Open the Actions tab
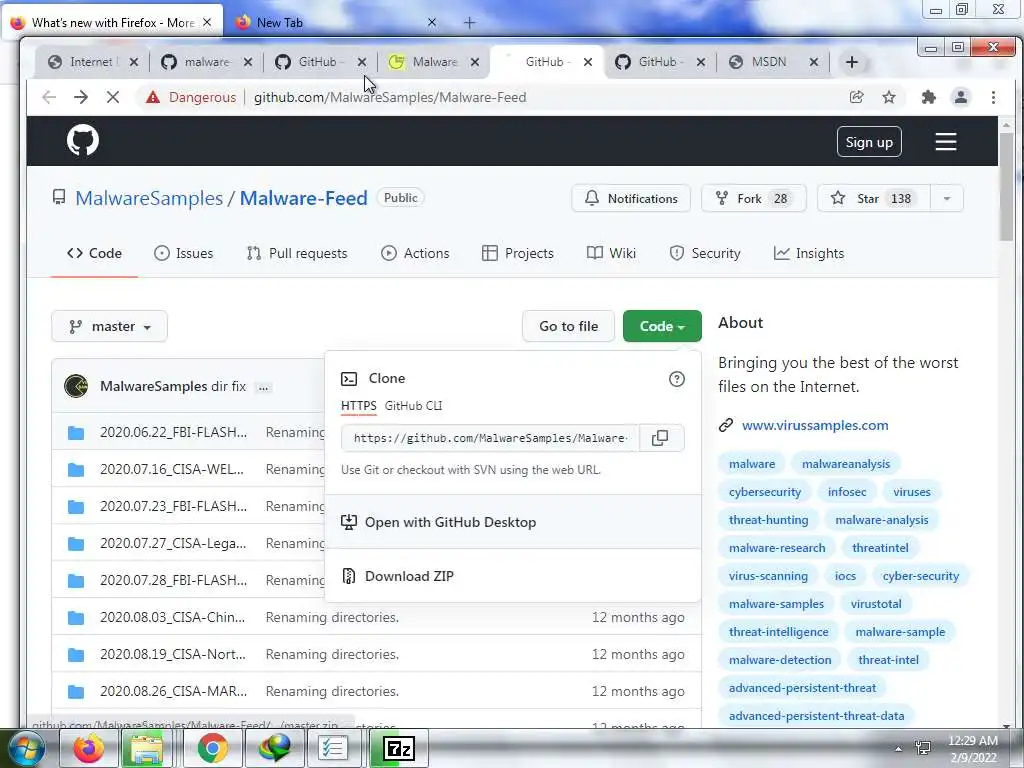Screen dimensions: 1024x768 [x=415, y=253]
